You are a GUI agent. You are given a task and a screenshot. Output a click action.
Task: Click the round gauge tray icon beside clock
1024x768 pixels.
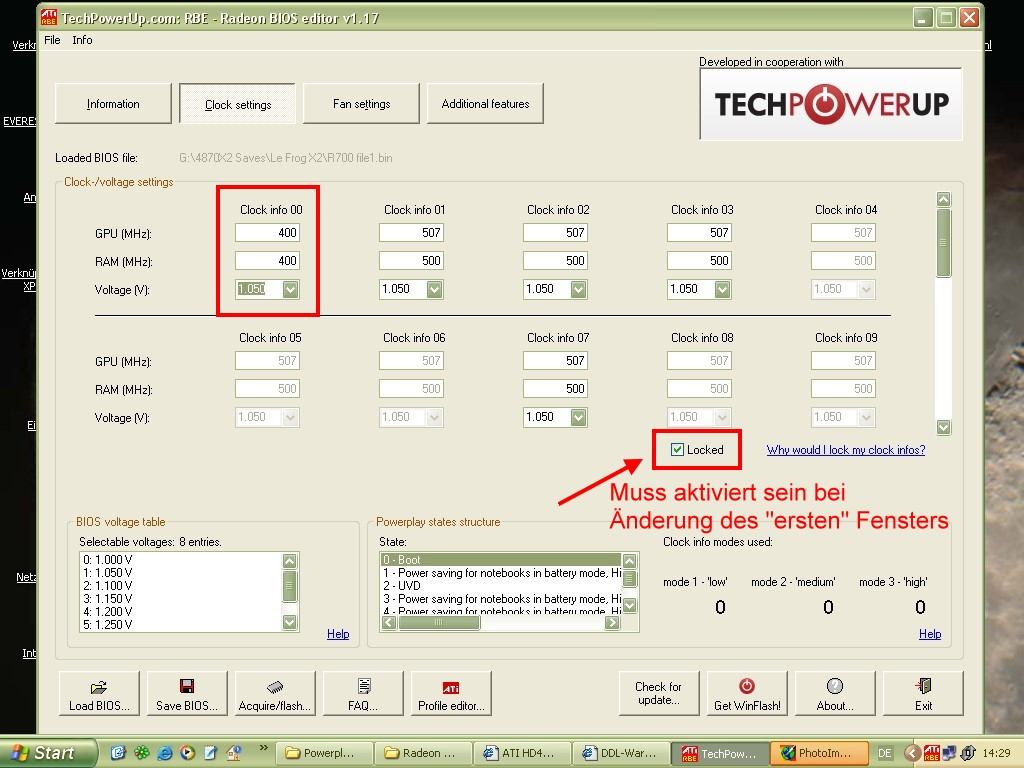[968, 753]
